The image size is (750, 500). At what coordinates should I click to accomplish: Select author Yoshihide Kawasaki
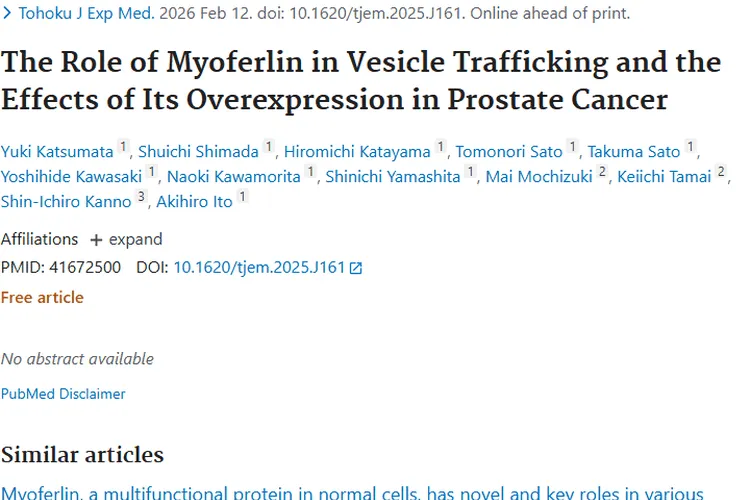[71, 177]
